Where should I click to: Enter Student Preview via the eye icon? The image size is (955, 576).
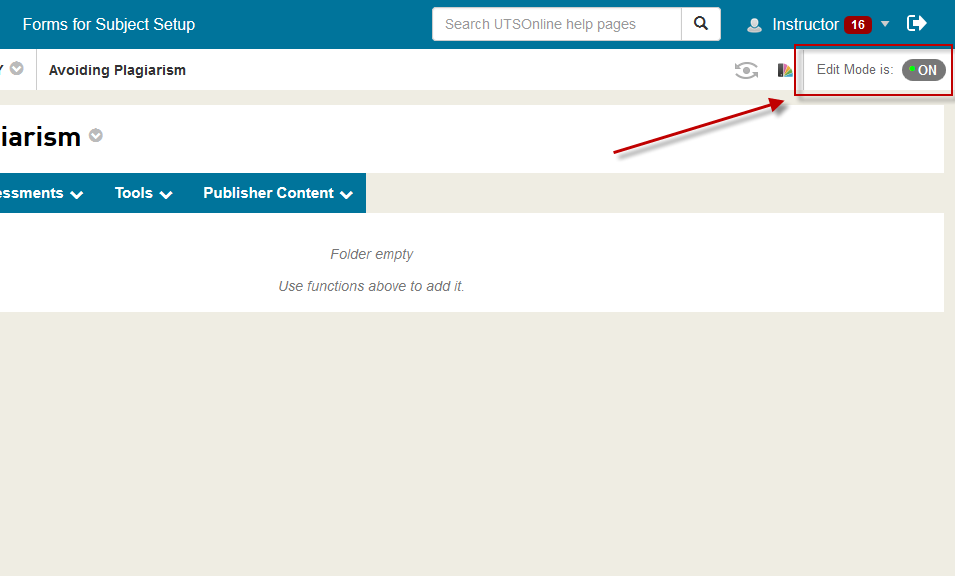pyautogui.click(x=746, y=70)
